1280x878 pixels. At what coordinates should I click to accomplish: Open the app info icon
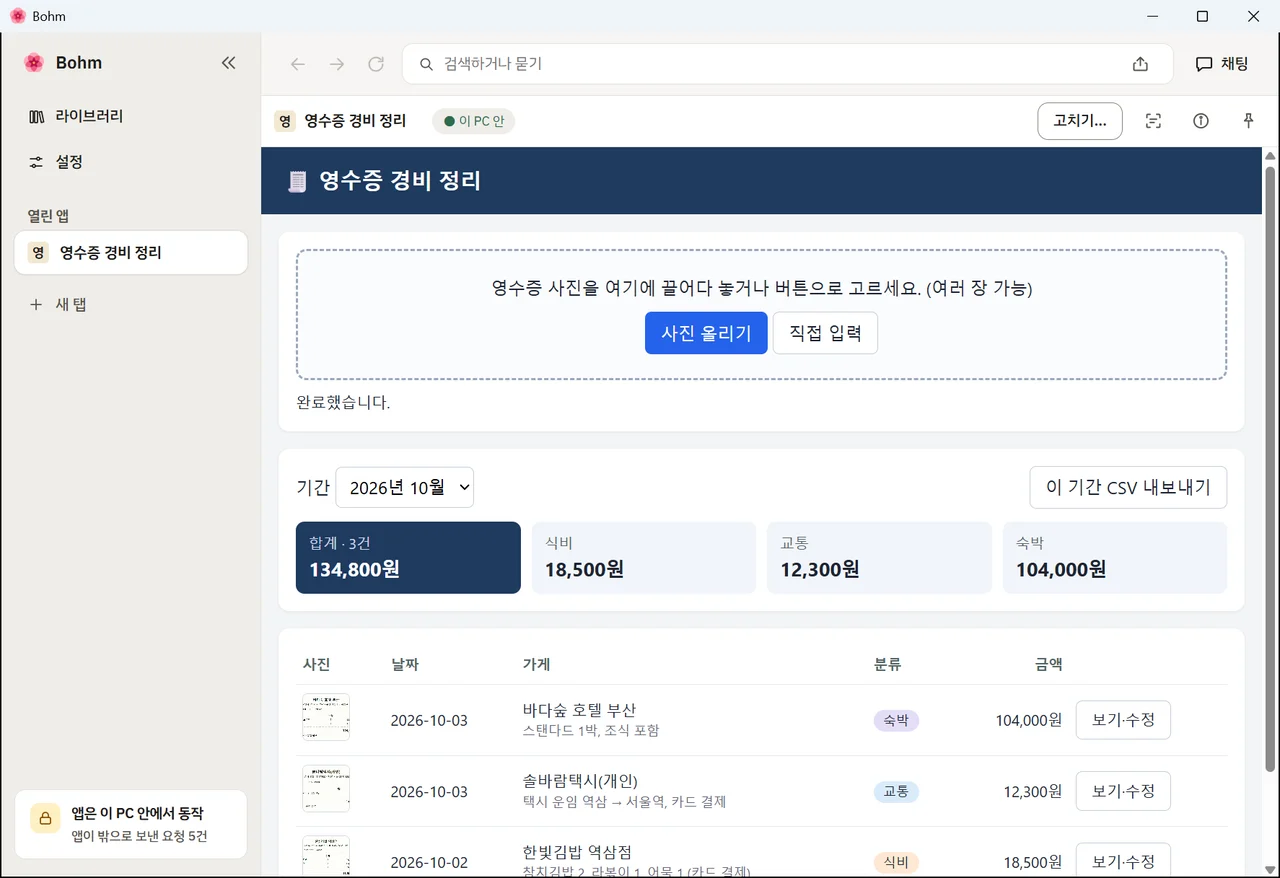pos(1201,121)
